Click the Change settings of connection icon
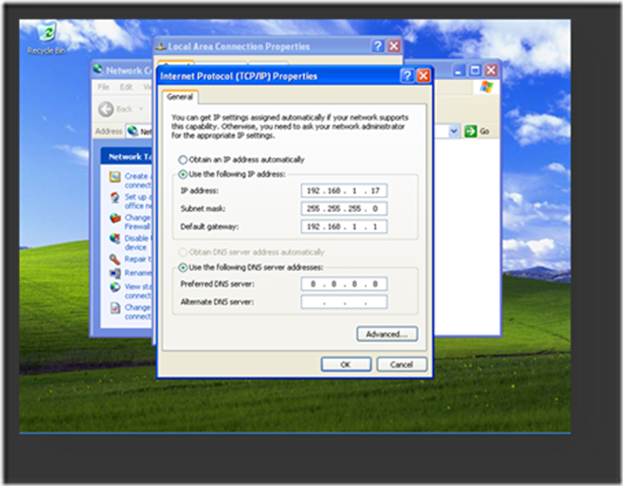 (x=115, y=308)
